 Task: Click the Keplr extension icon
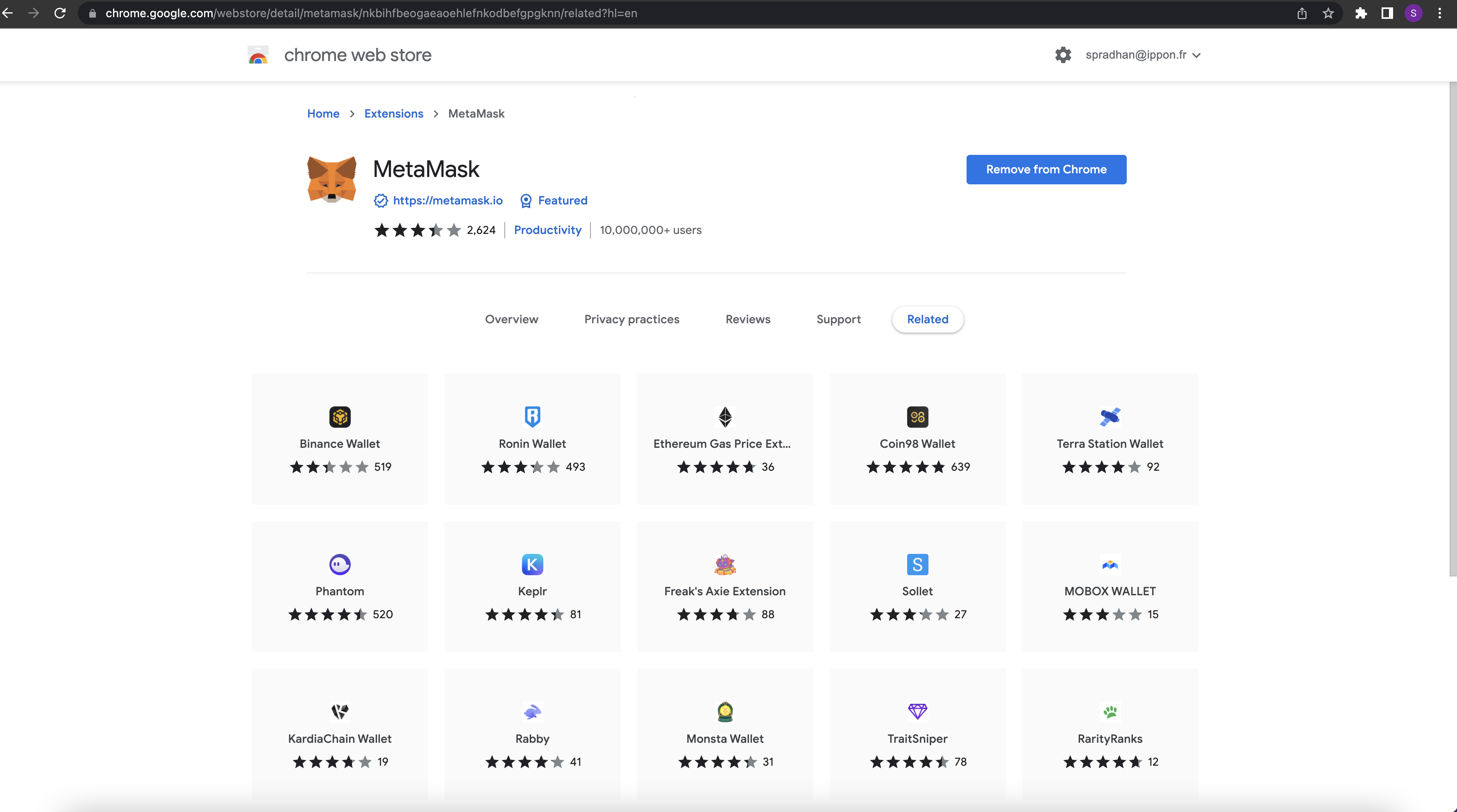[x=532, y=564]
